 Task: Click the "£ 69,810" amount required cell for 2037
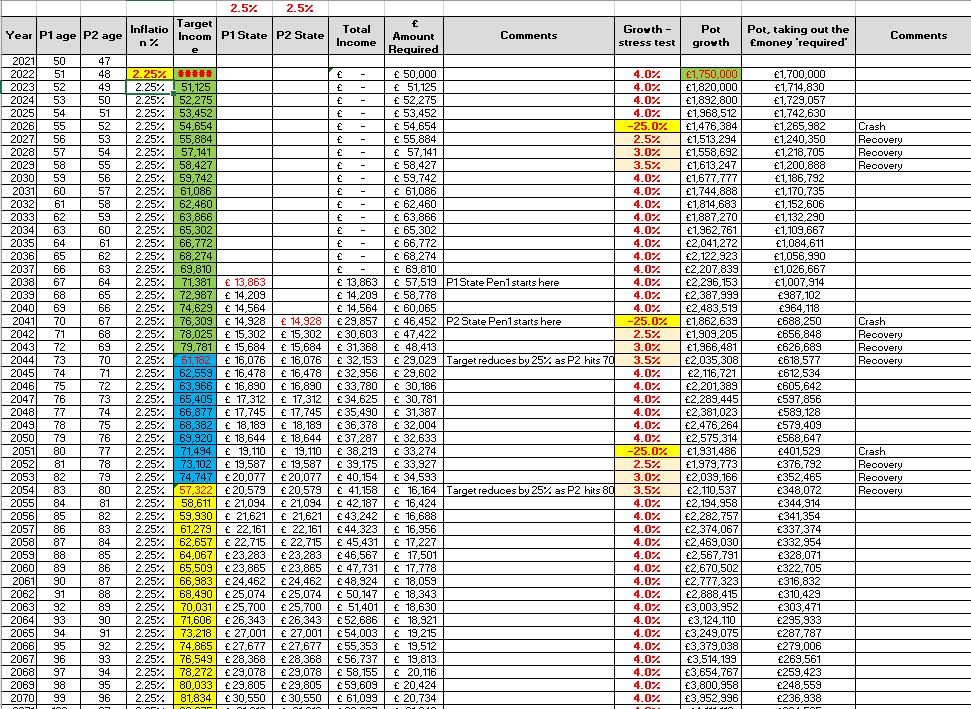coord(414,269)
